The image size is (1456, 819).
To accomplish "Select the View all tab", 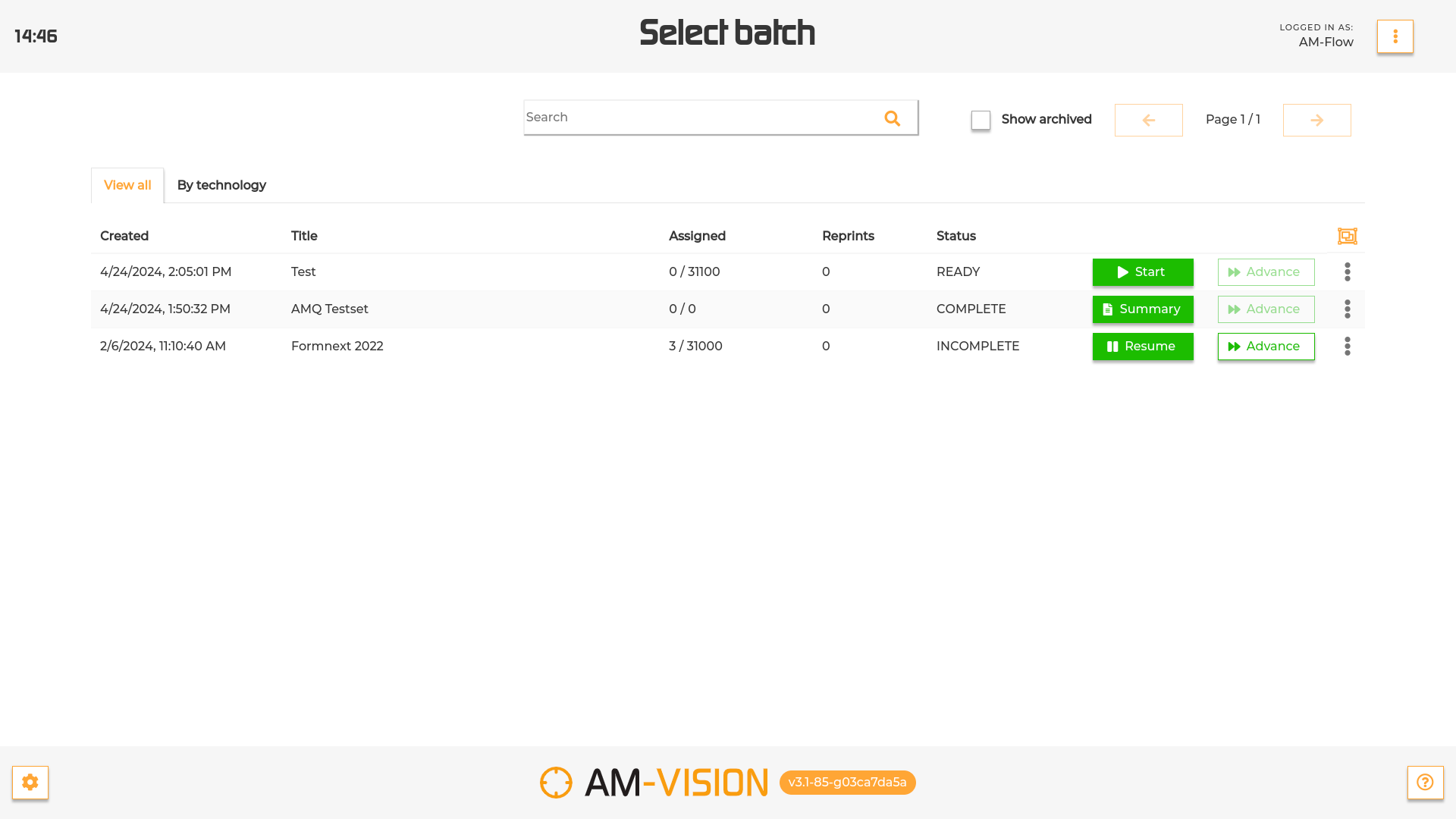I will point(127,185).
